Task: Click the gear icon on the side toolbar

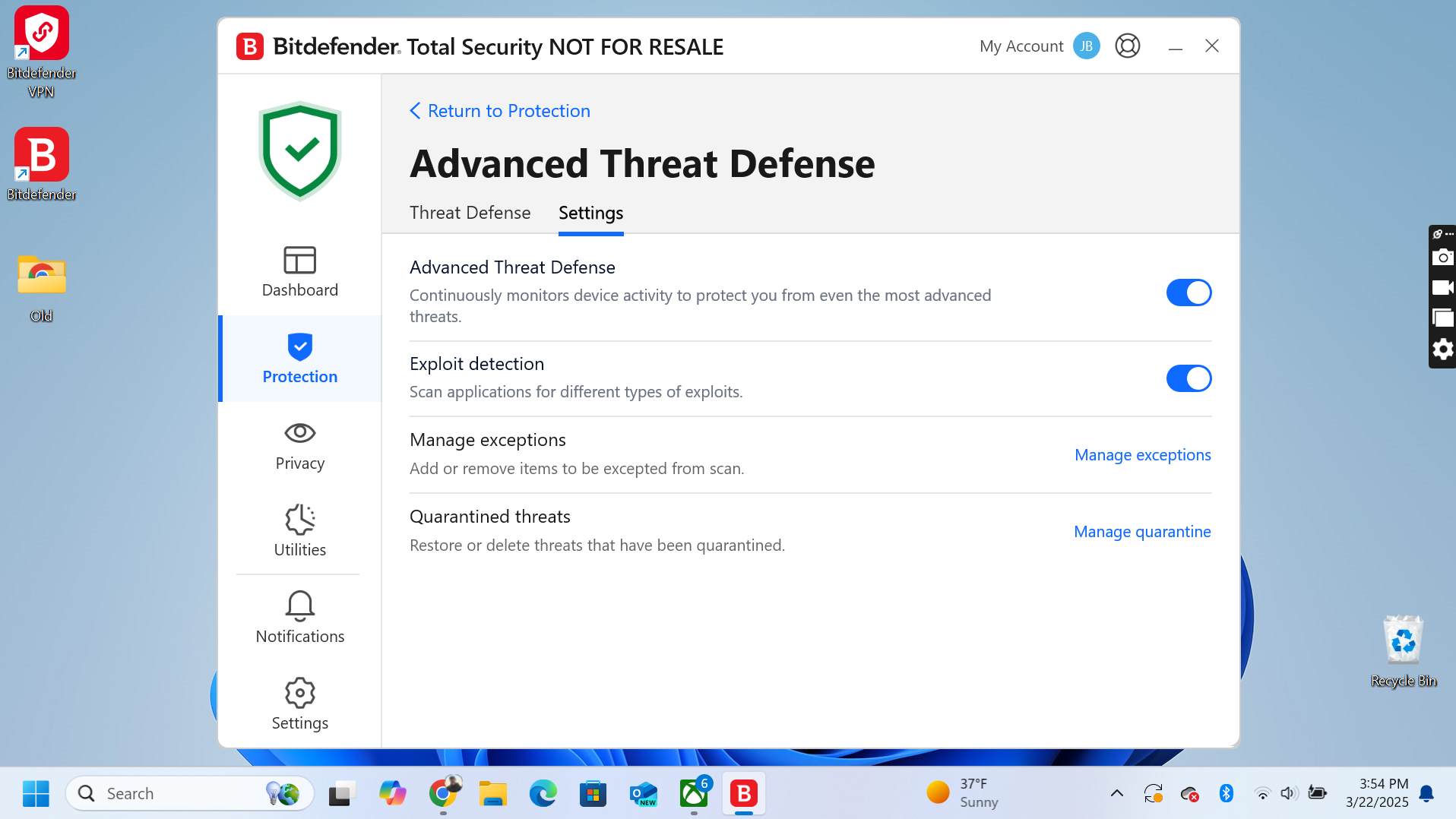Action: (x=1442, y=349)
